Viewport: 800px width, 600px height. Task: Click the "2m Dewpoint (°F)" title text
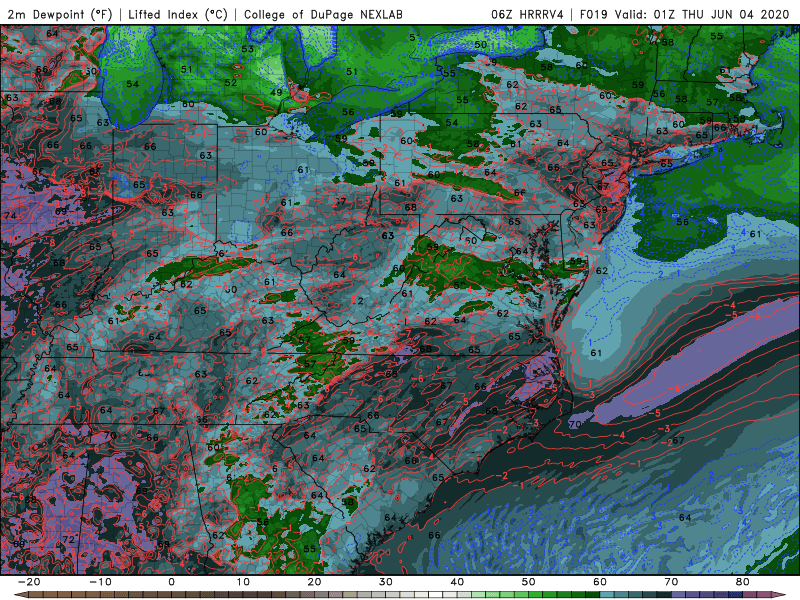click(59, 14)
